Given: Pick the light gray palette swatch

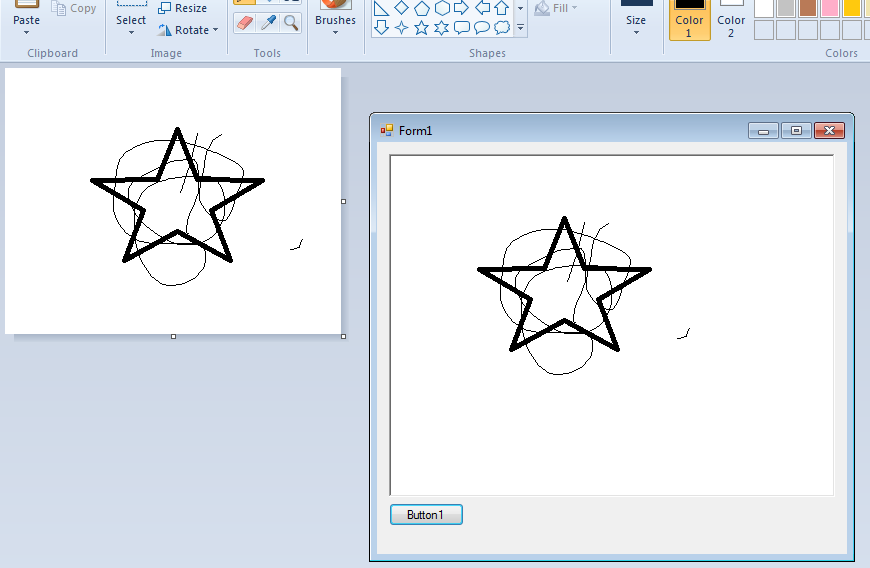Looking at the screenshot, I should pyautogui.click(x=786, y=8).
